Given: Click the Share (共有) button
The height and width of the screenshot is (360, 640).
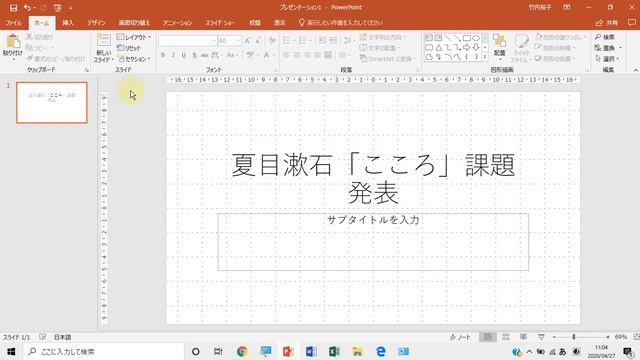Looking at the screenshot, I should (x=607, y=23).
